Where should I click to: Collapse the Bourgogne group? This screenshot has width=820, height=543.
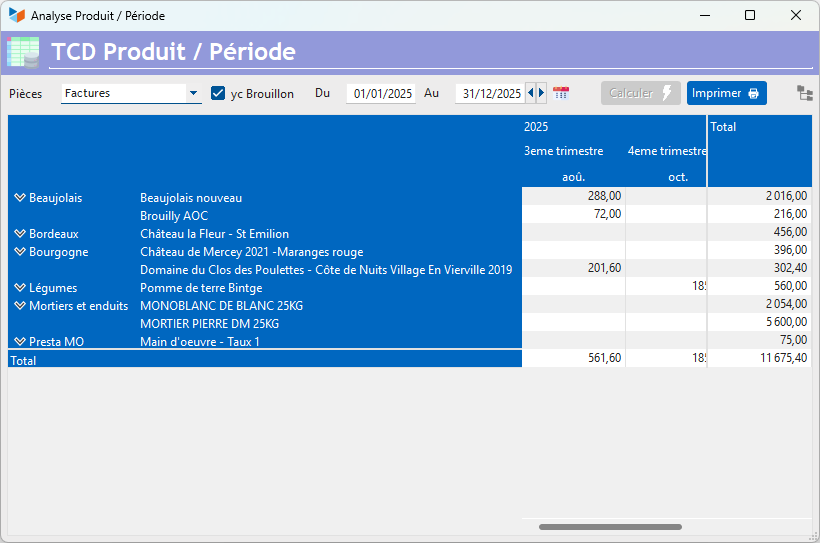click(x=19, y=252)
